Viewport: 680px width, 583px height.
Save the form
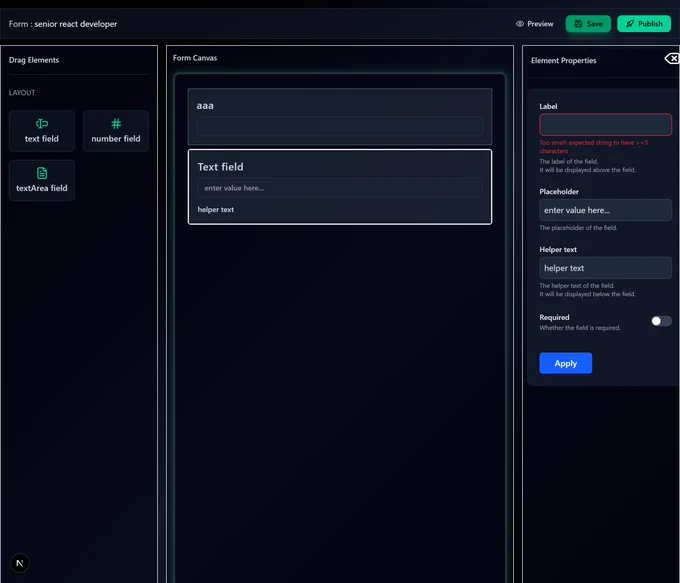click(588, 24)
